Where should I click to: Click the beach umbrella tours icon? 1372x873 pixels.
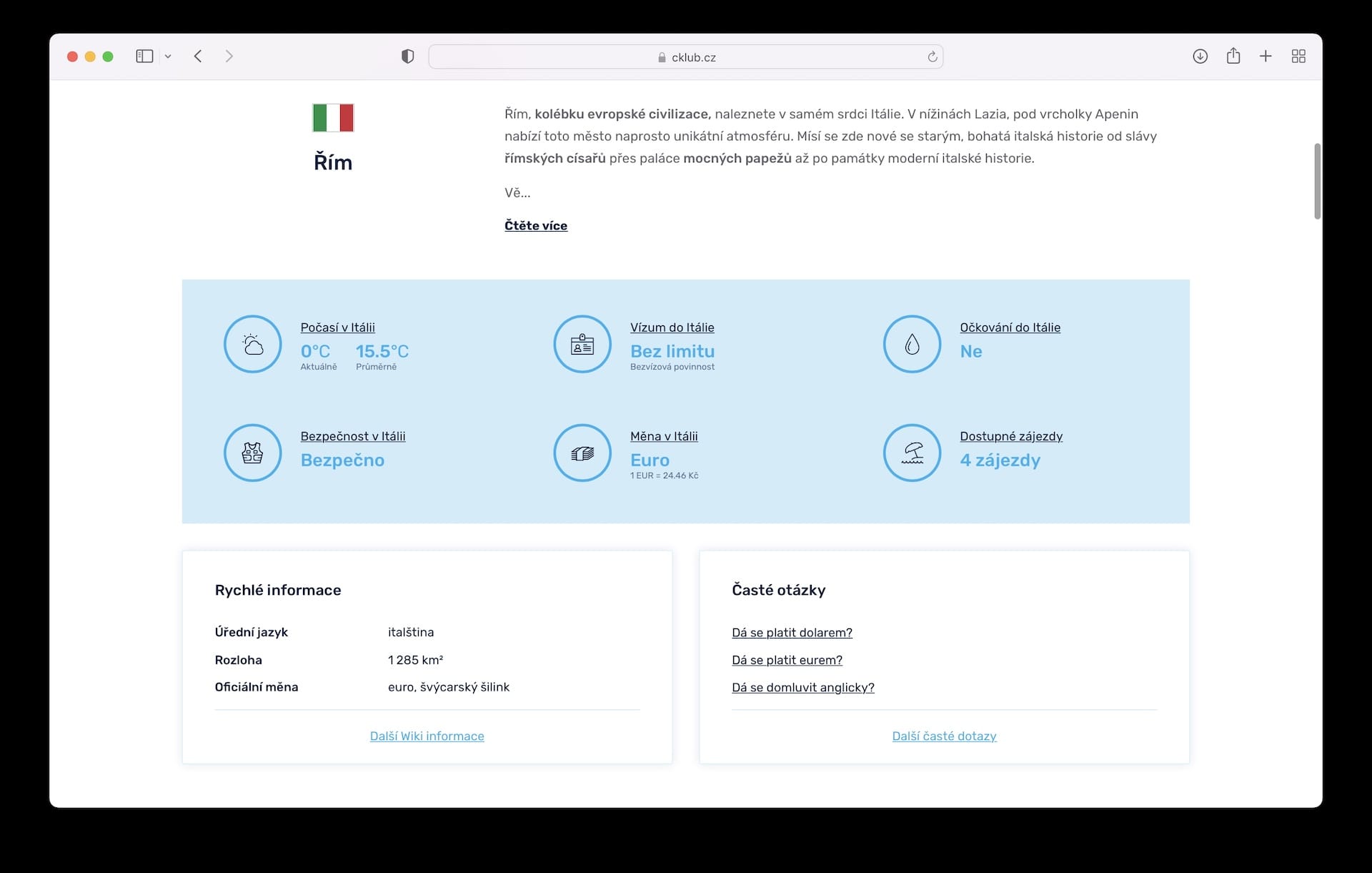coord(912,453)
